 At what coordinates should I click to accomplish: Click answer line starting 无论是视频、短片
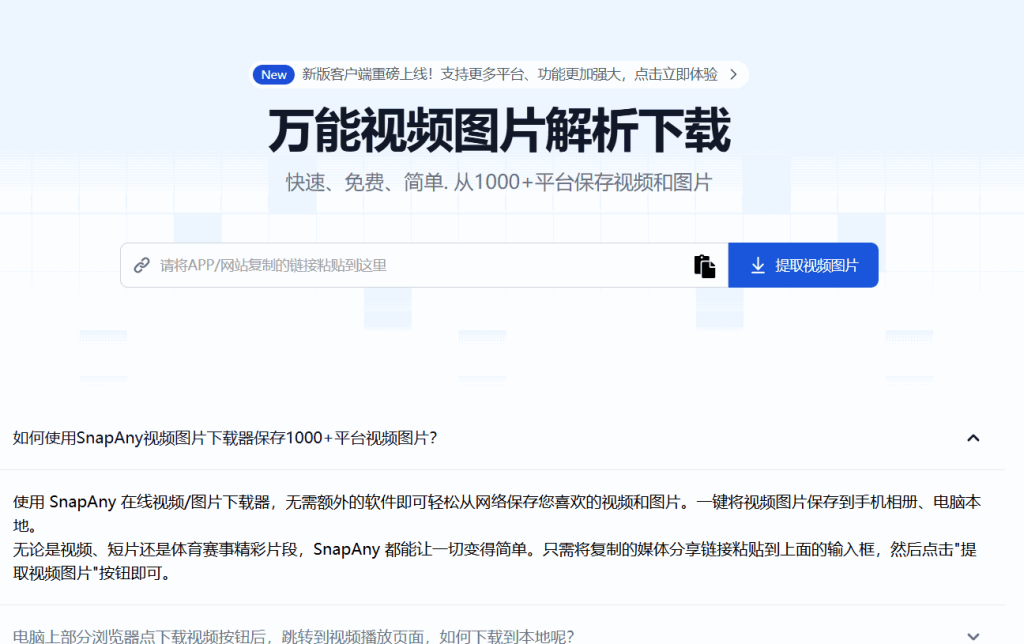pyautogui.click(x=495, y=561)
